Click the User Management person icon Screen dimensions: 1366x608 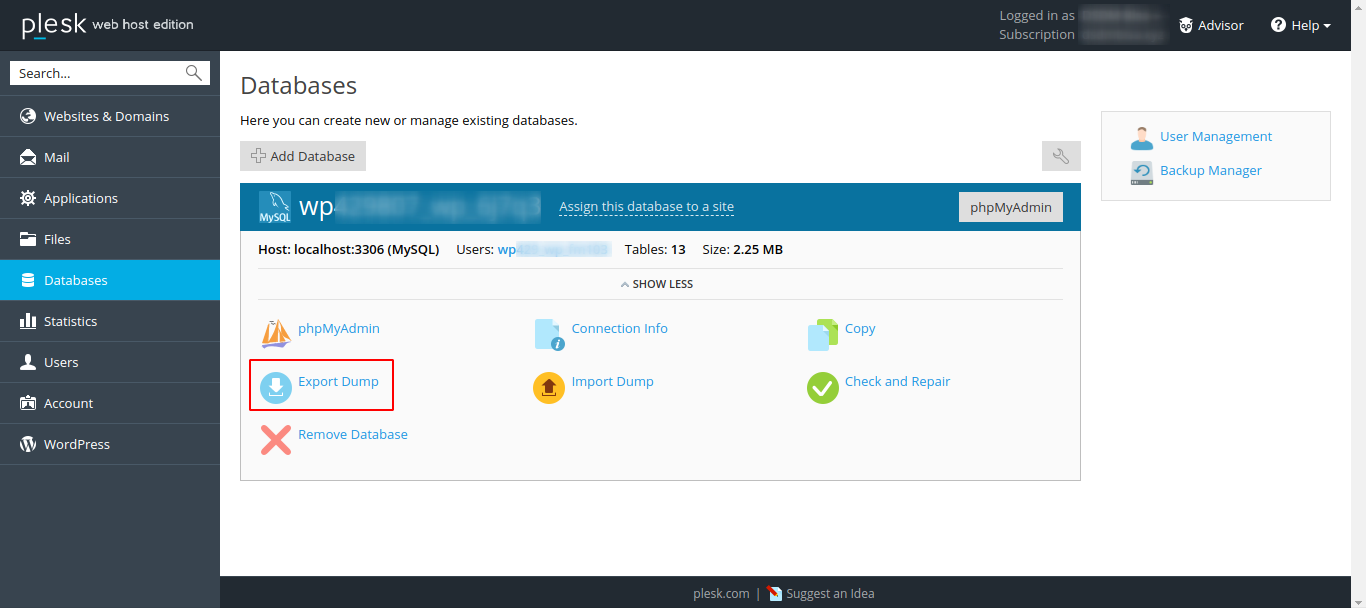click(x=1142, y=136)
